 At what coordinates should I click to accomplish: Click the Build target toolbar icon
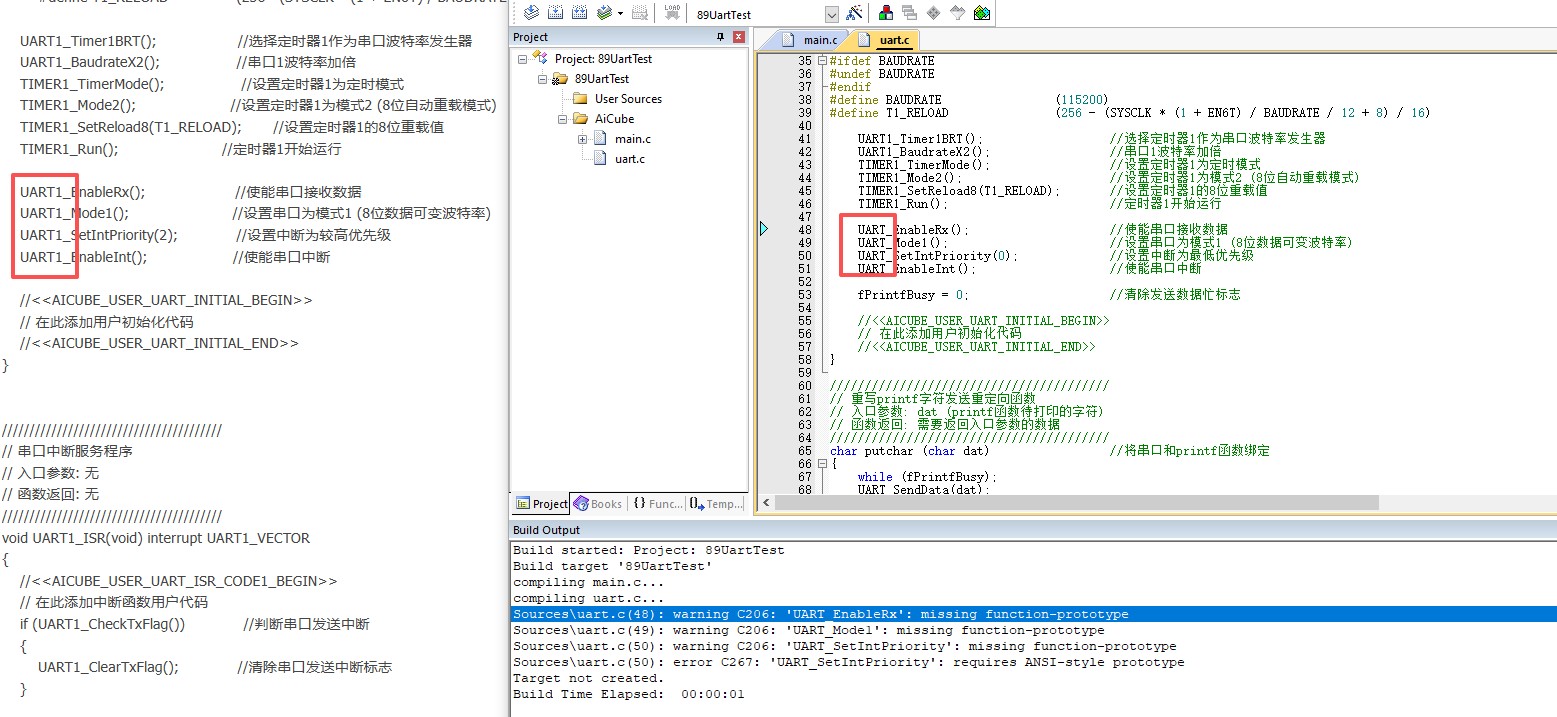click(555, 13)
